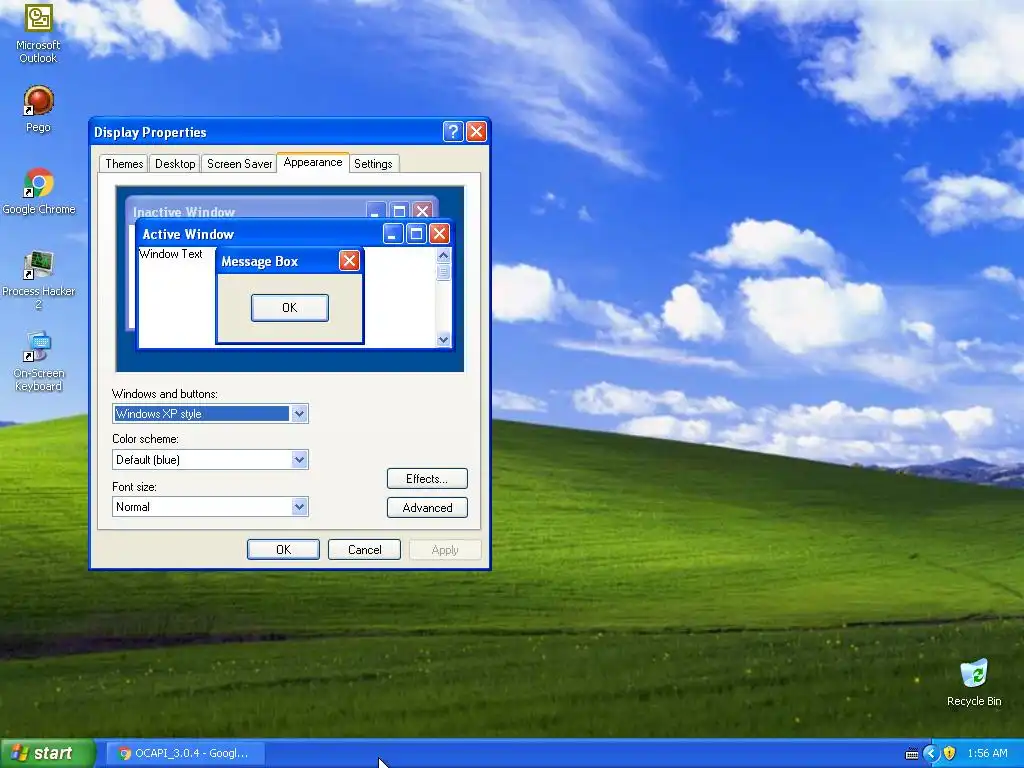Close the Display Properties dialog

pyautogui.click(x=476, y=132)
